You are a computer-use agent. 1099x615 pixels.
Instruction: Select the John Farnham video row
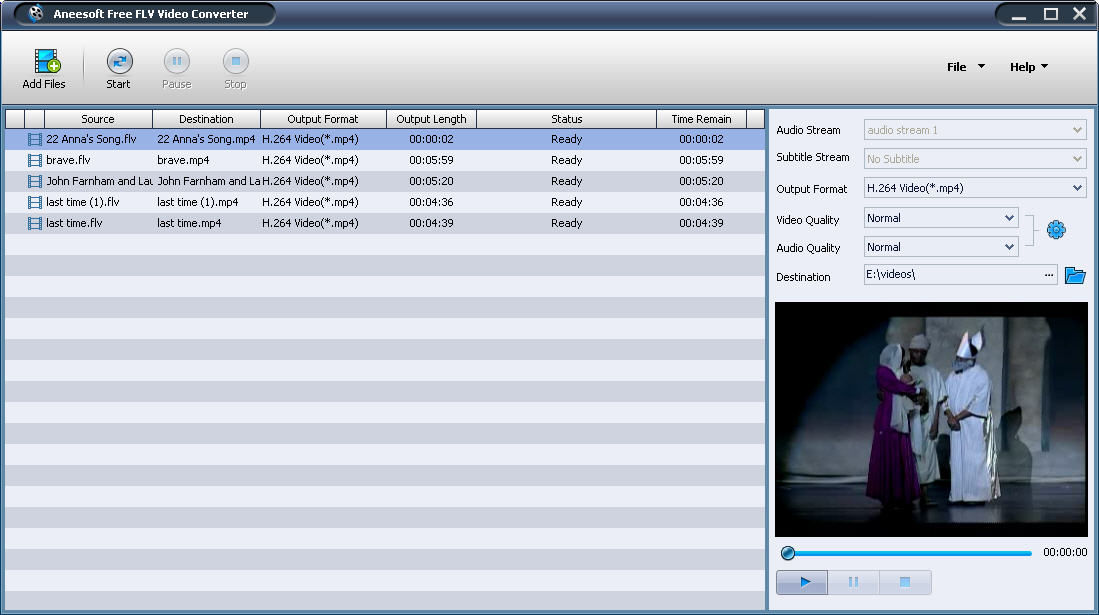[x=300, y=181]
